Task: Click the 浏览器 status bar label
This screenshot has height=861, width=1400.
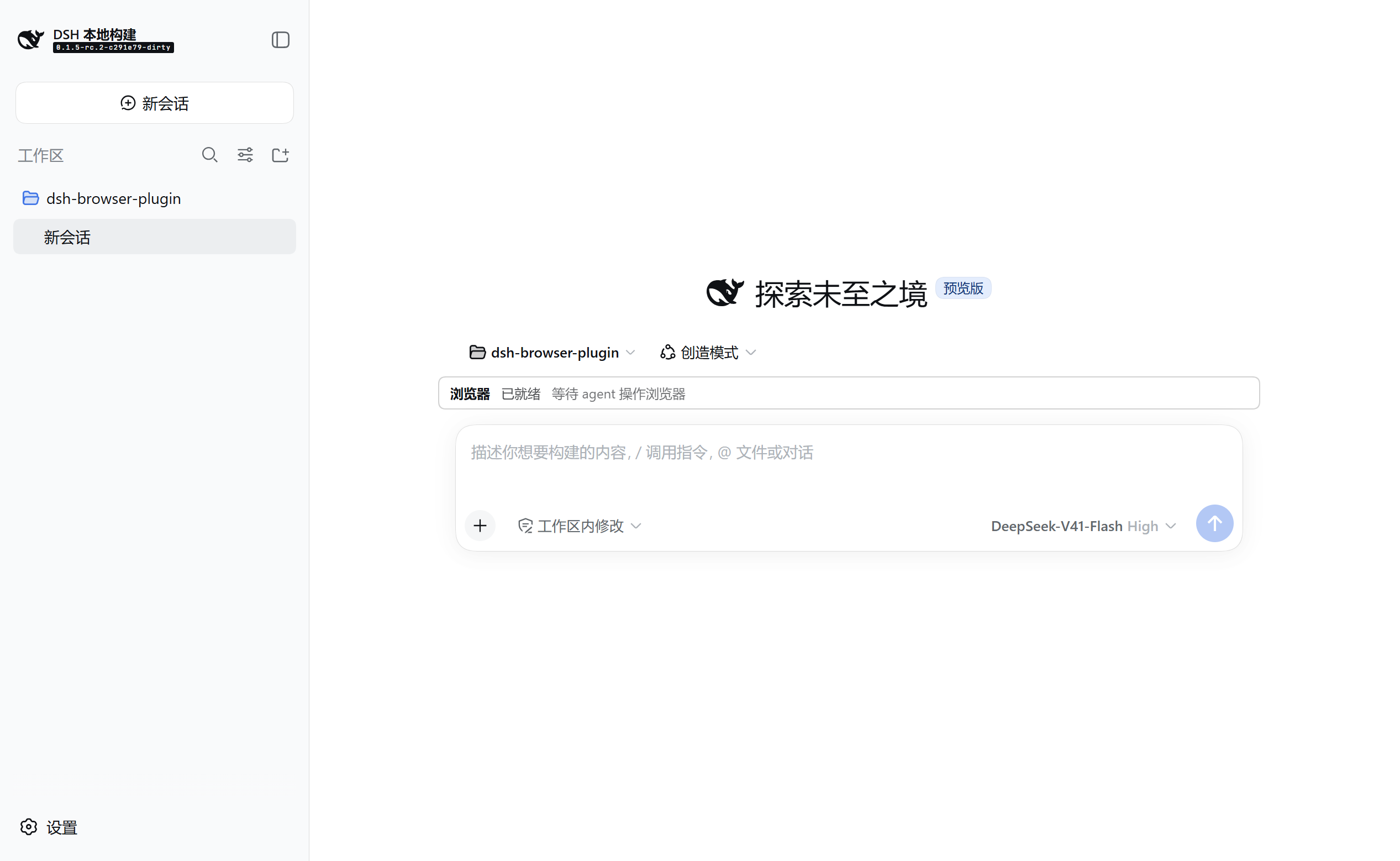Action: [x=470, y=393]
